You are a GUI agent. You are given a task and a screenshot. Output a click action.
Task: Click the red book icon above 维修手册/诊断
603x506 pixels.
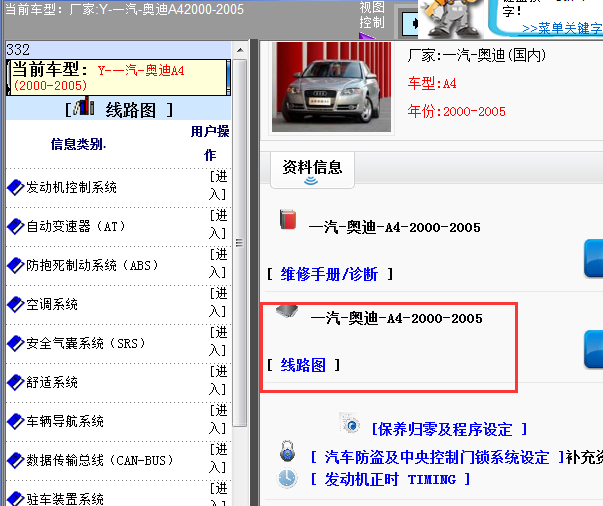point(288,219)
